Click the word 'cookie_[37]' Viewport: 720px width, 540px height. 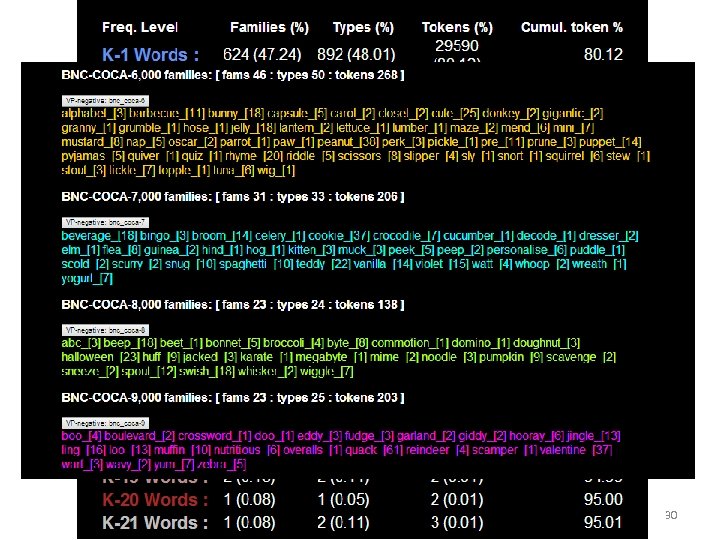pos(339,236)
